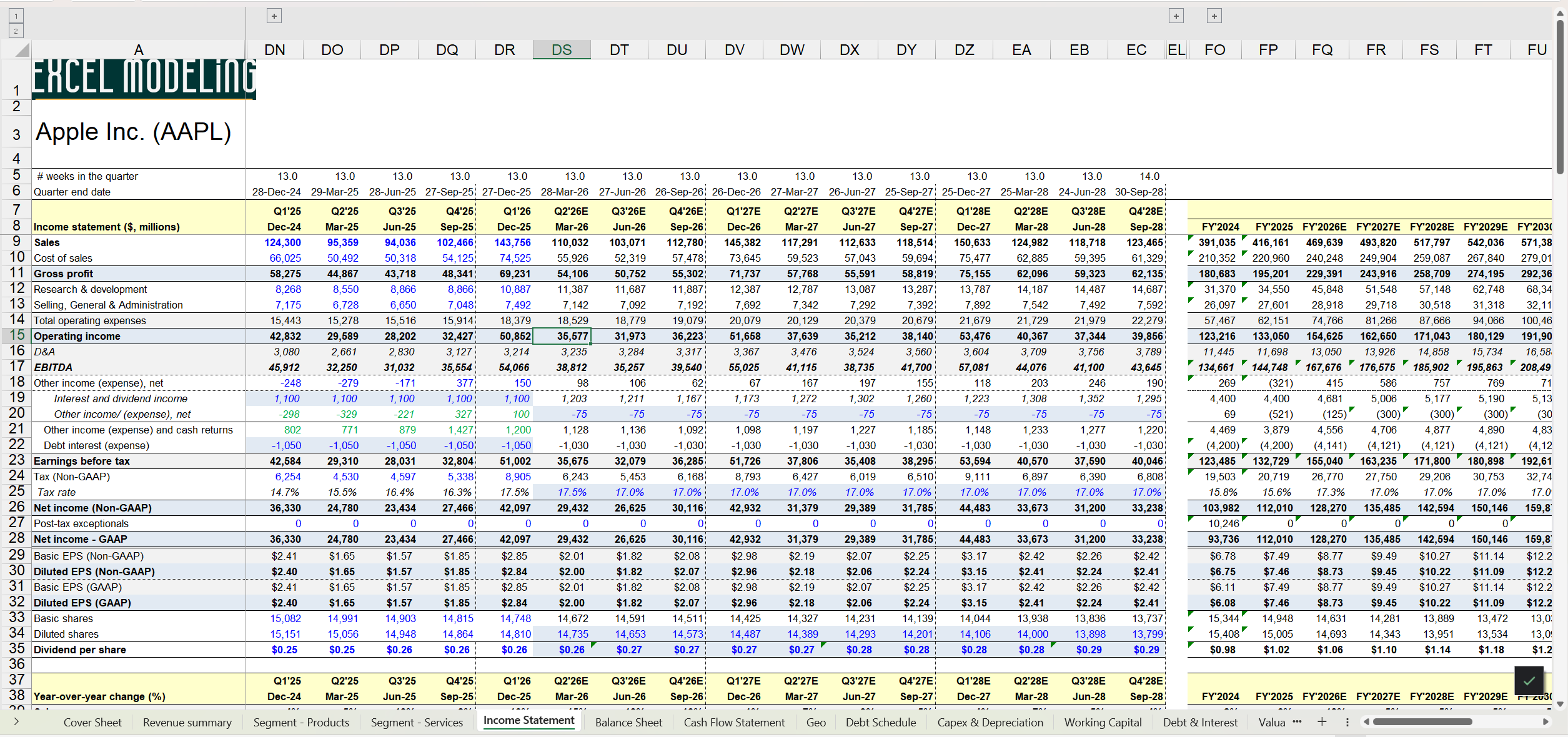Select Debt interest (expense) label
1568x737 pixels.
click(x=96, y=445)
